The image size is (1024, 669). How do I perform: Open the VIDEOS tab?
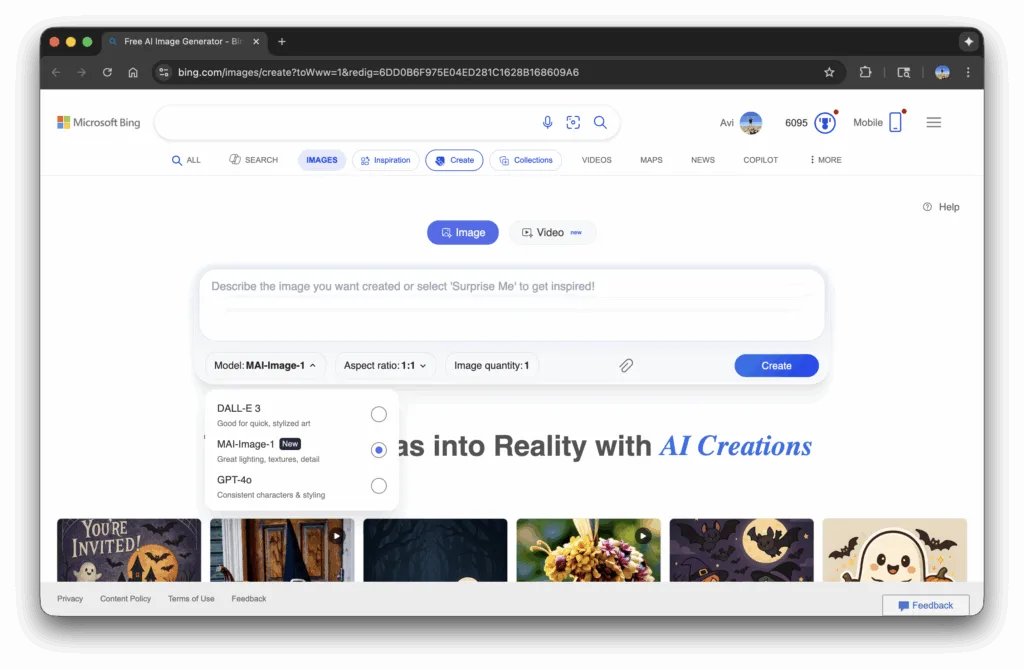click(x=597, y=160)
